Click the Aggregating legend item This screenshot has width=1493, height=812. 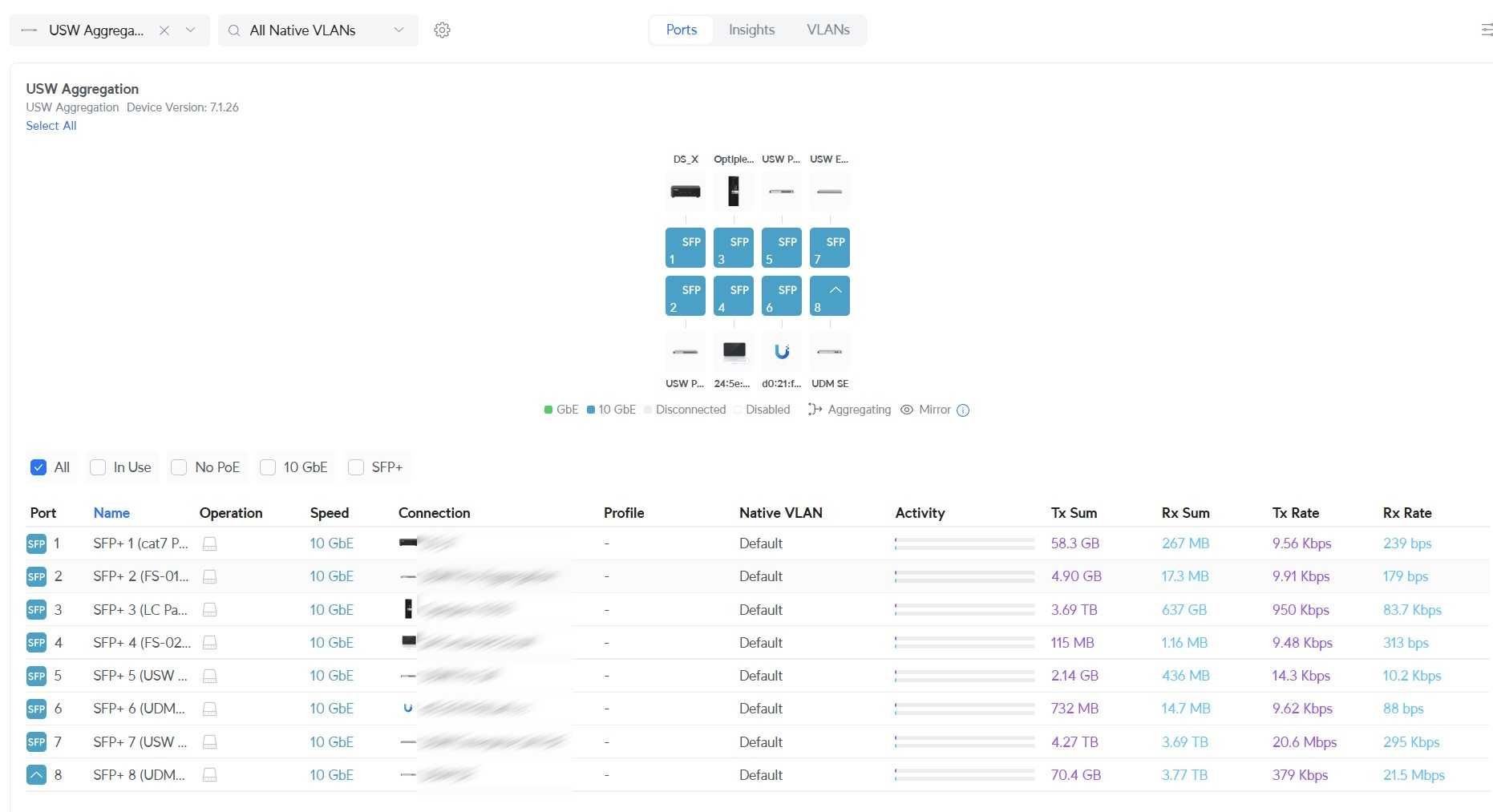(x=849, y=410)
